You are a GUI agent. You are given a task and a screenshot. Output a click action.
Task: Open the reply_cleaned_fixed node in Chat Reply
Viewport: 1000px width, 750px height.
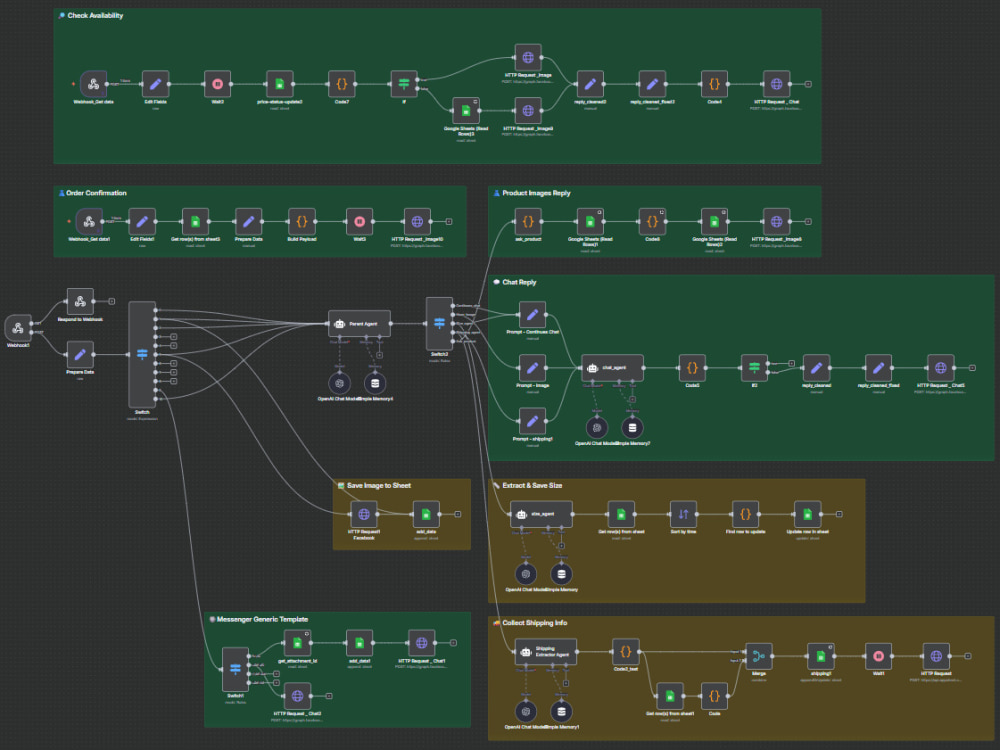tap(878, 367)
